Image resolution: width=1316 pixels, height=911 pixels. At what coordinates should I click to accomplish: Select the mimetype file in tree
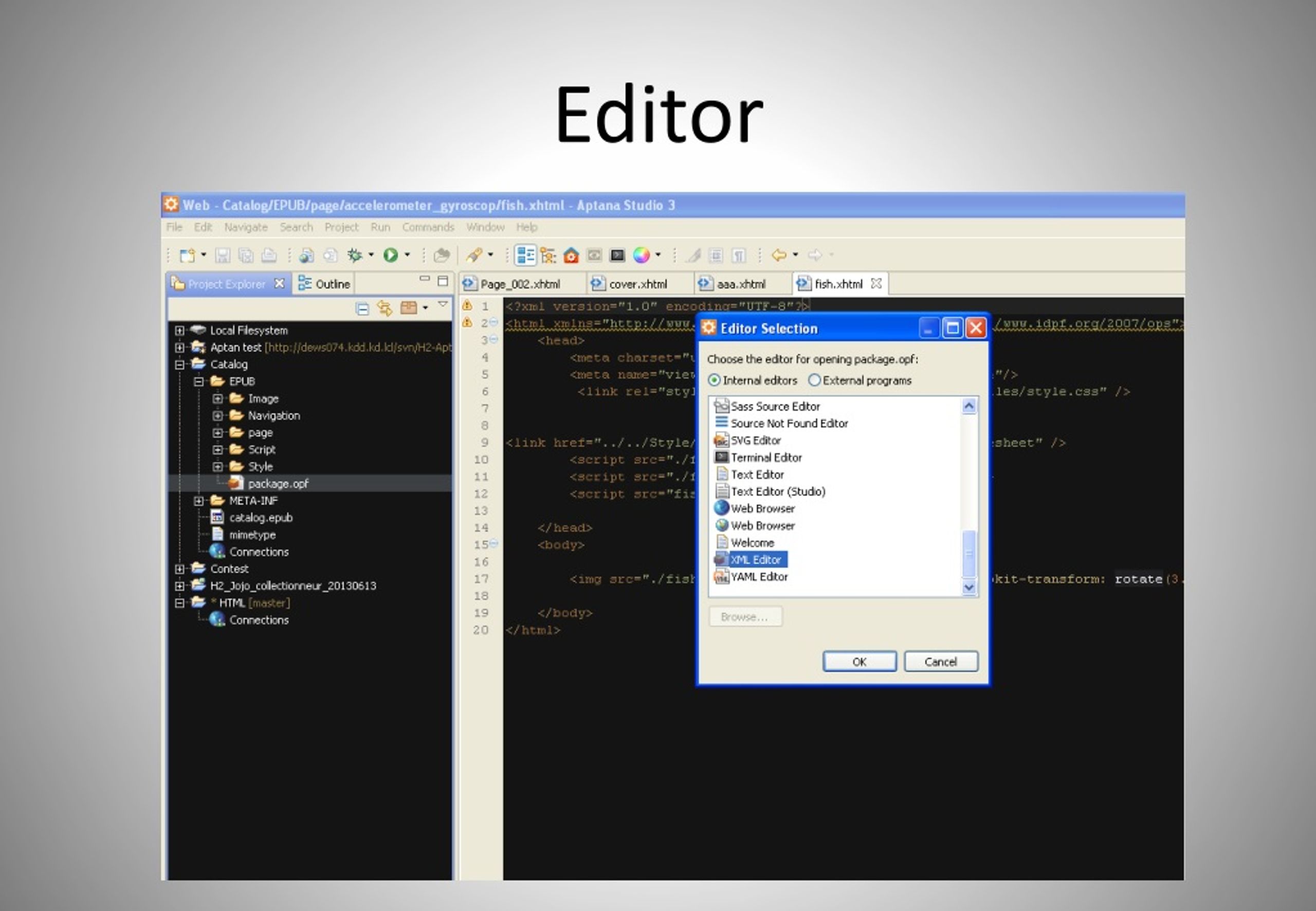coord(244,535)
